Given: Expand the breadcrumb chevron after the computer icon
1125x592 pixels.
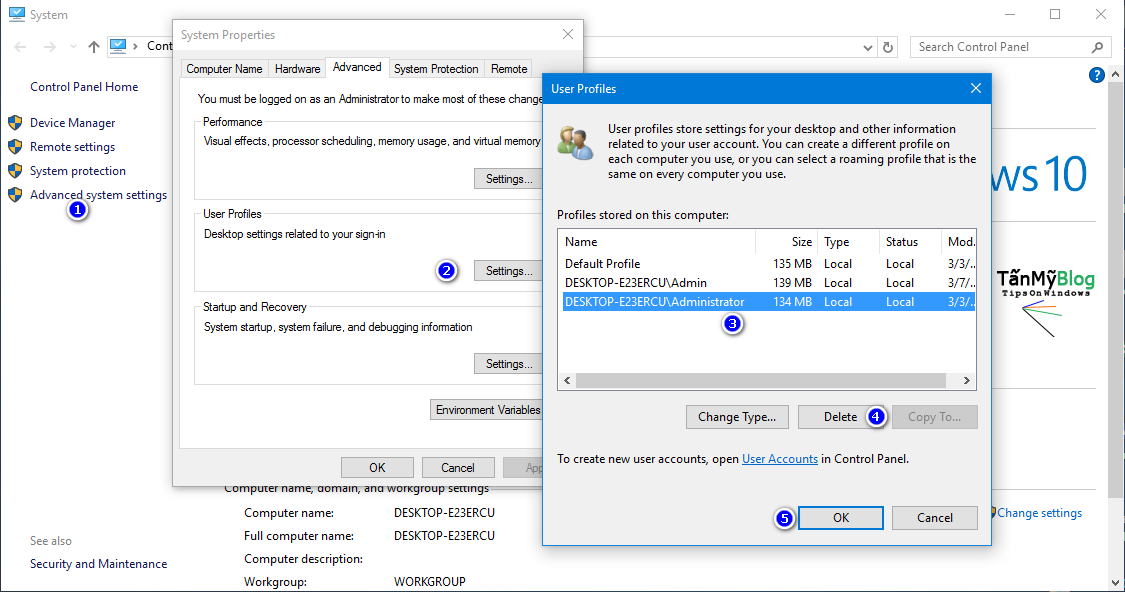Looking at the screenshot, I should pyautogui.click(x=134, y=45).
